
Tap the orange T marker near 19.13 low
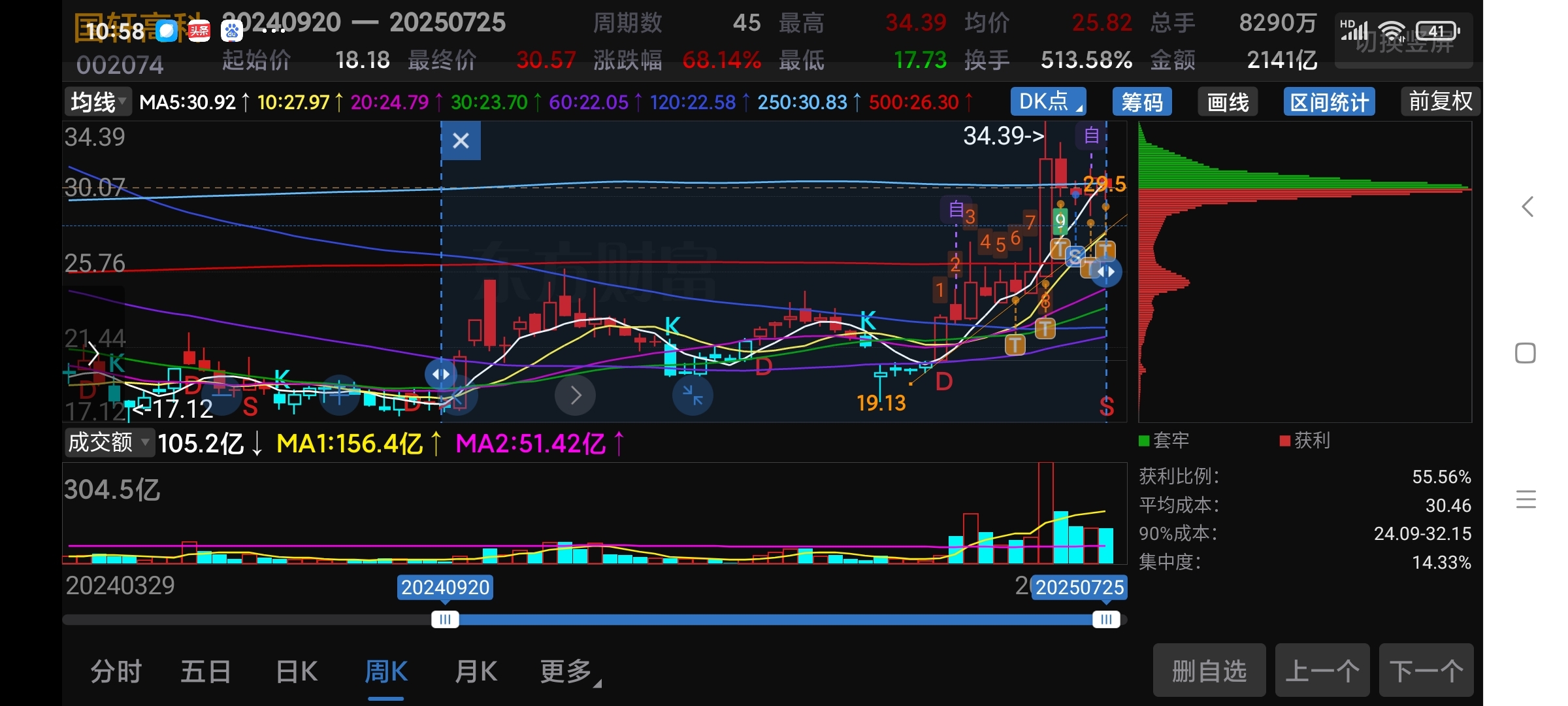pyautogui.click(x=1015, y=345)
